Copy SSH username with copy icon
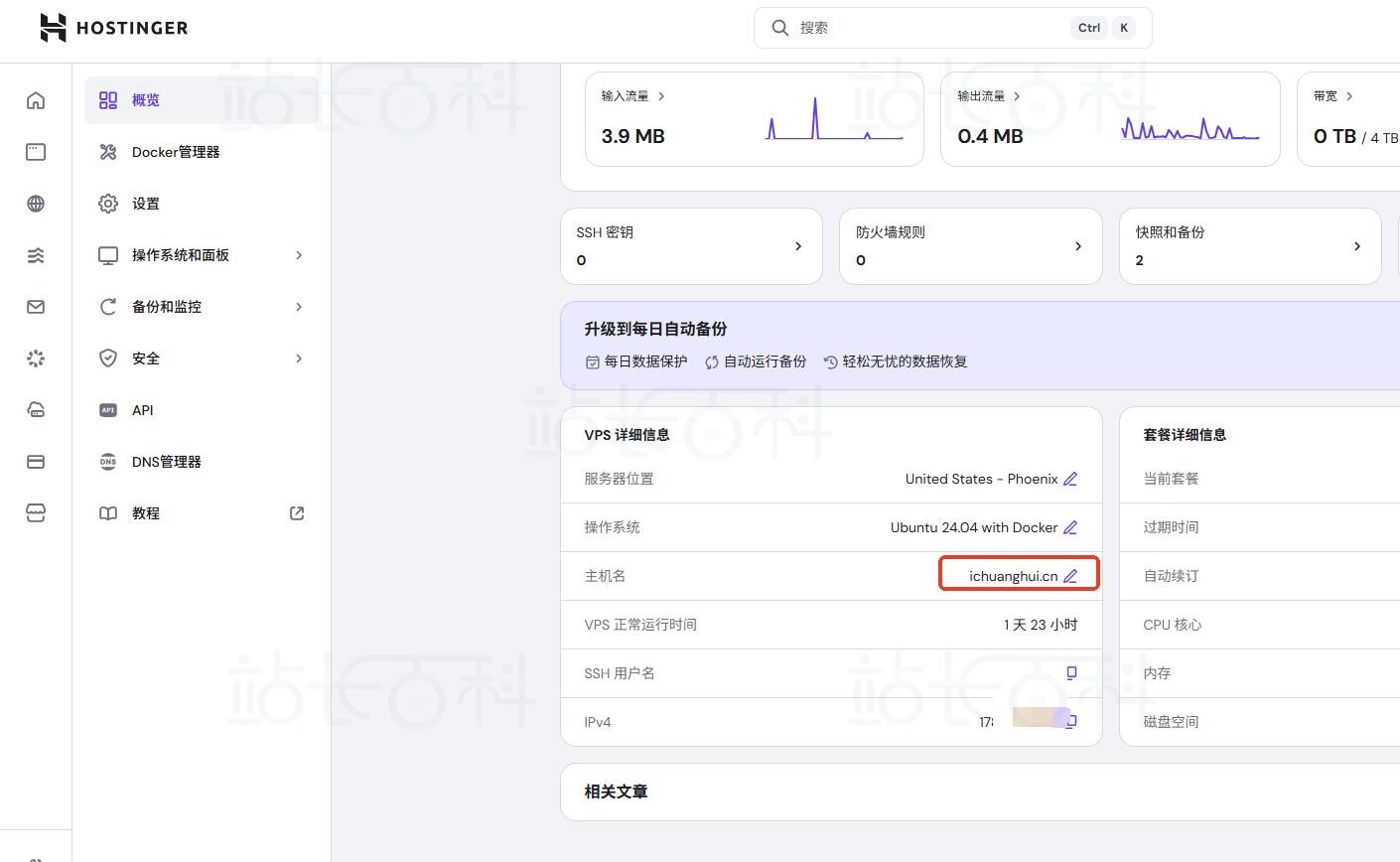 (x=1070, y=673)
